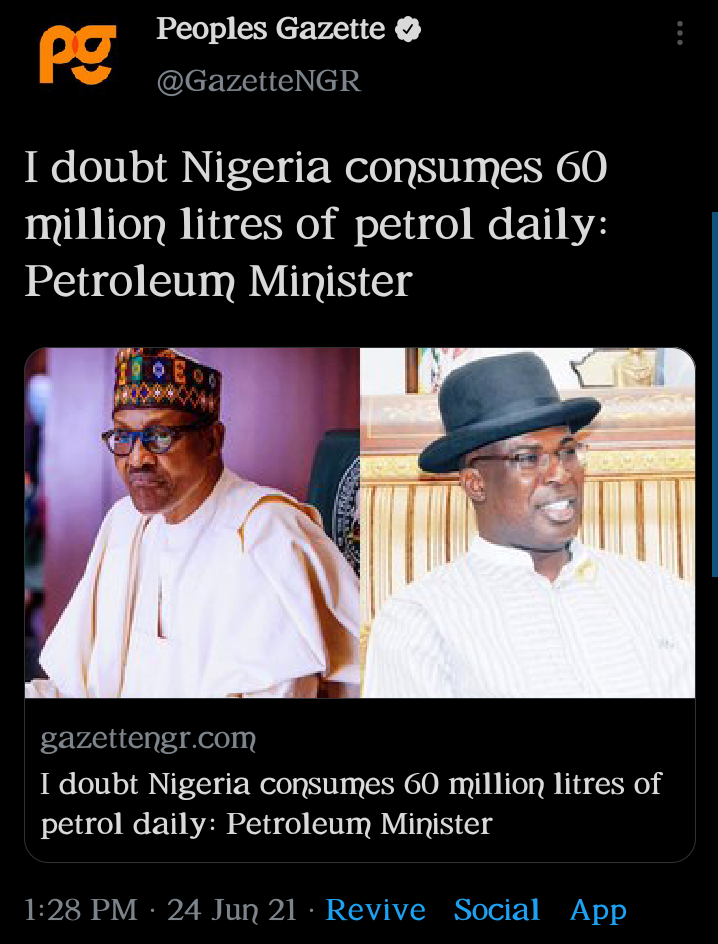Open the three-dot tweet options menu
Image resolution: width=718 pixels, height=944 pixels.
click(679, 33)
